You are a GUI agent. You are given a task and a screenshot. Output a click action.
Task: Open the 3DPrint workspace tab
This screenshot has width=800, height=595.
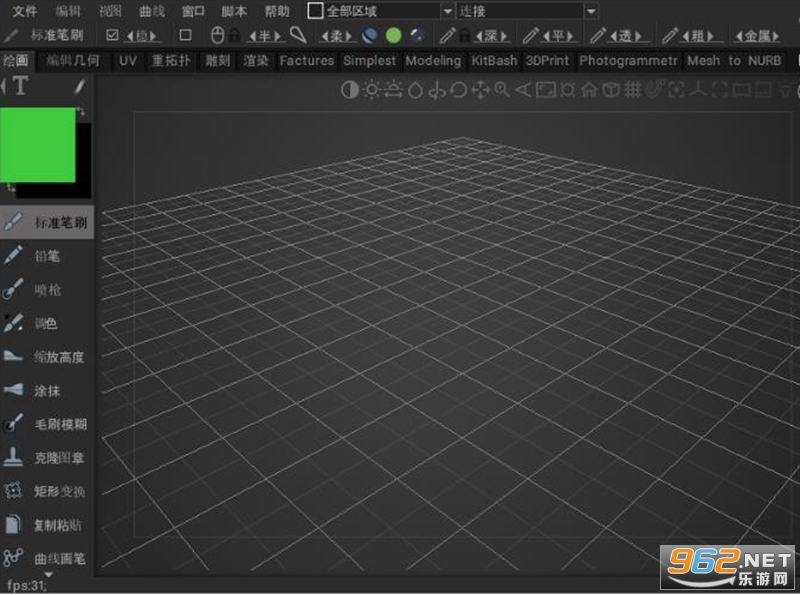pyautogui.click(x=547, y=61)
